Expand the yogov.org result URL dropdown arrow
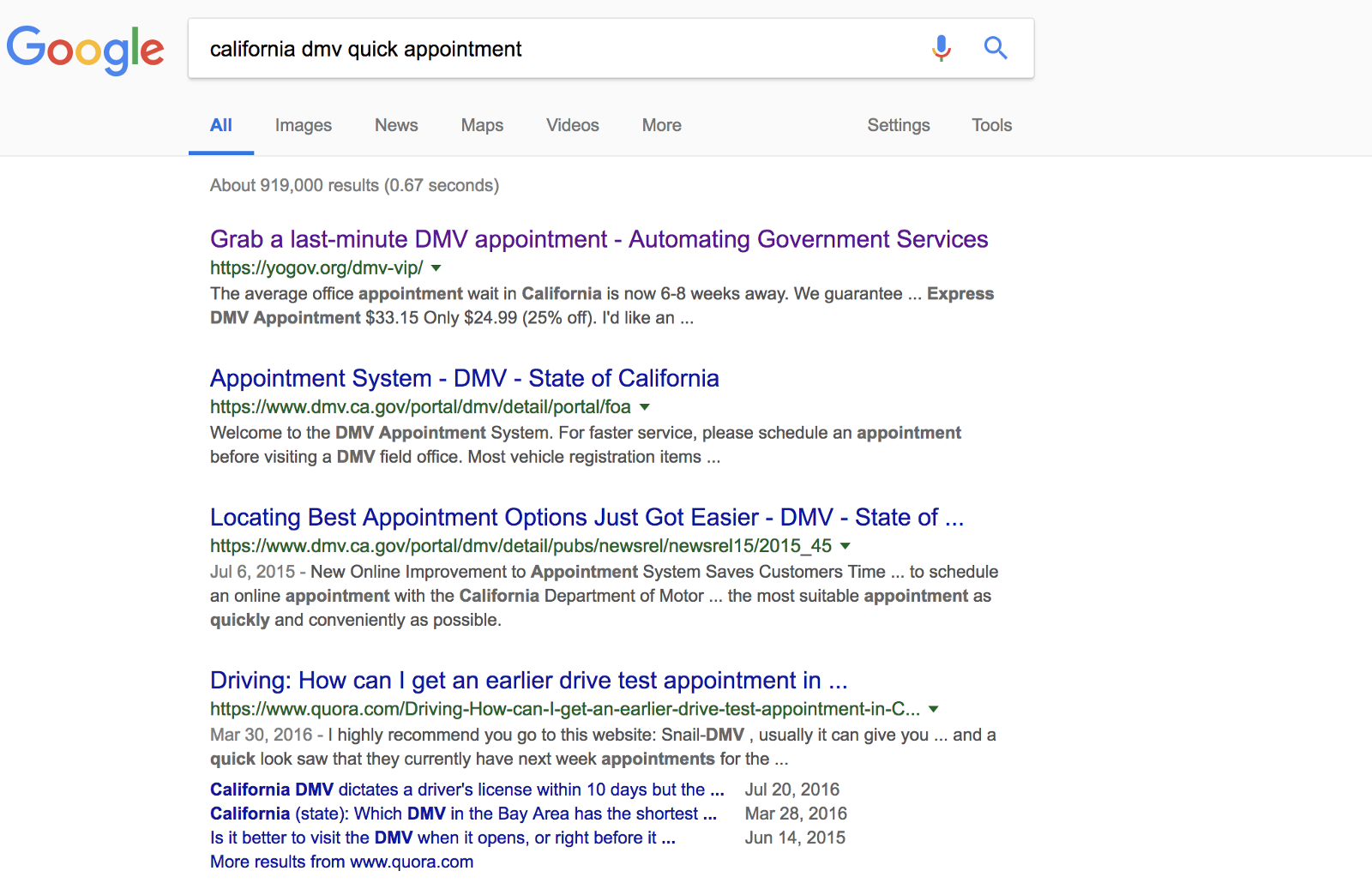 (x=436, y=268)
